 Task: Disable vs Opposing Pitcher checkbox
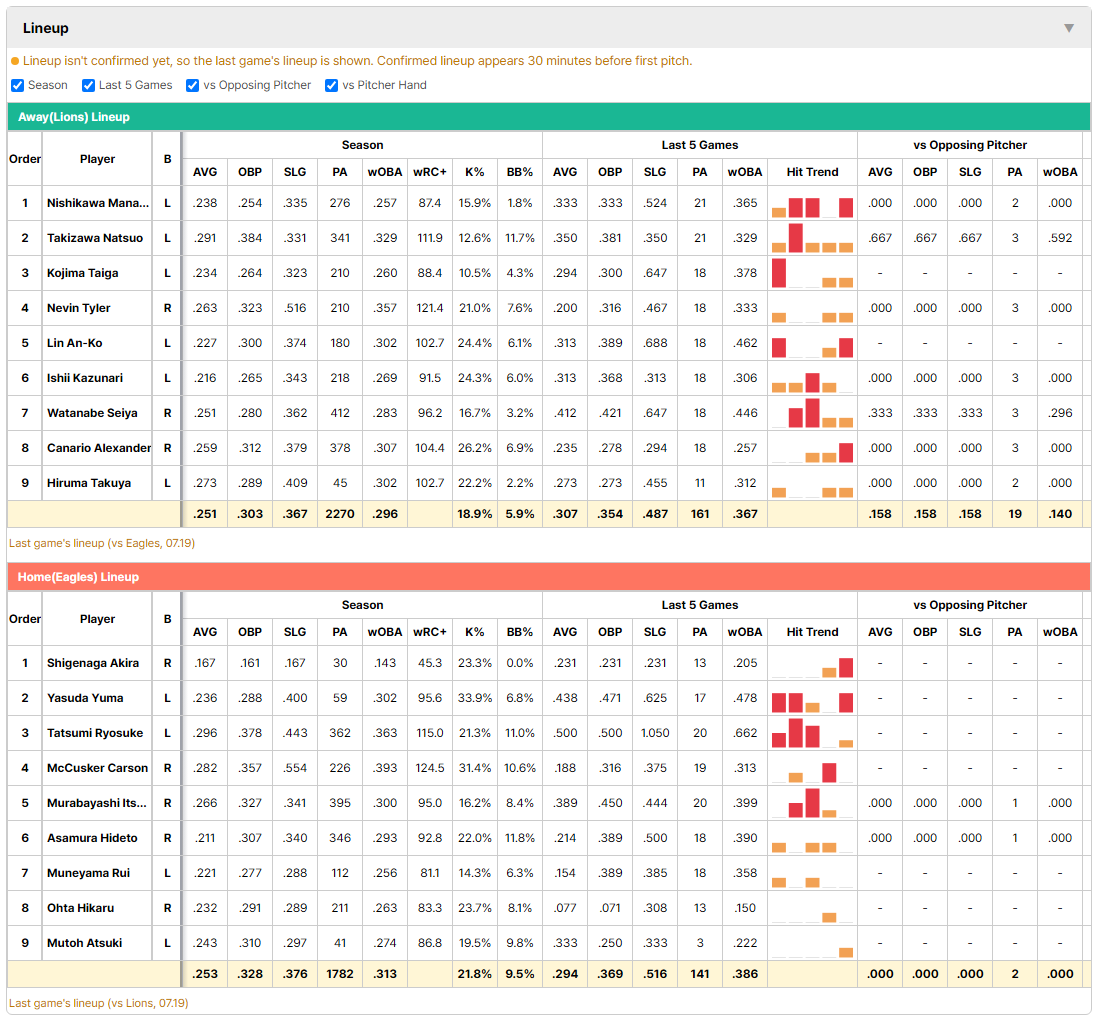[192, 85]
